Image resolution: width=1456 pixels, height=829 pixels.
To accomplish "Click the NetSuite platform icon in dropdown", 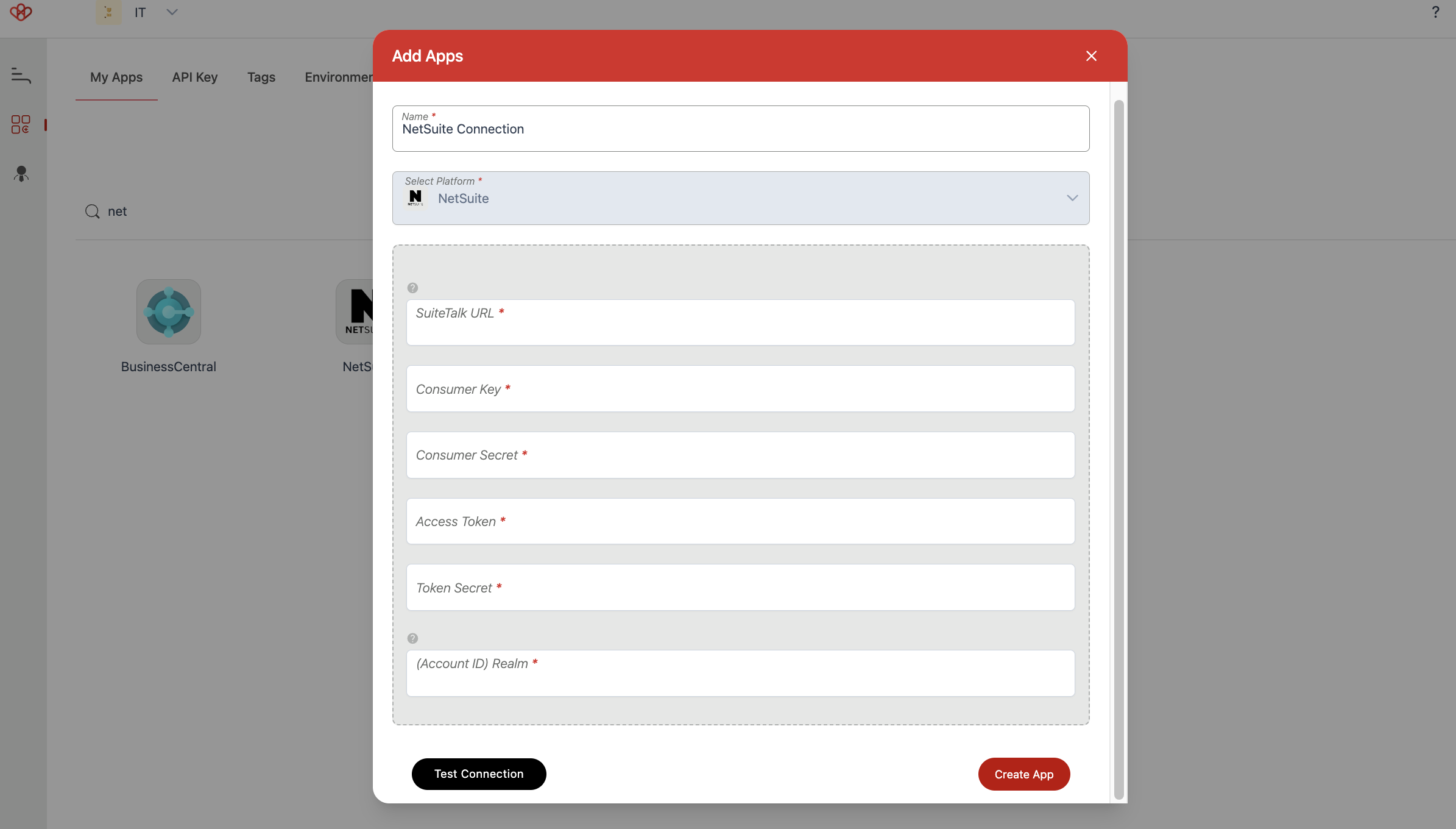I will tap(415, 198).
